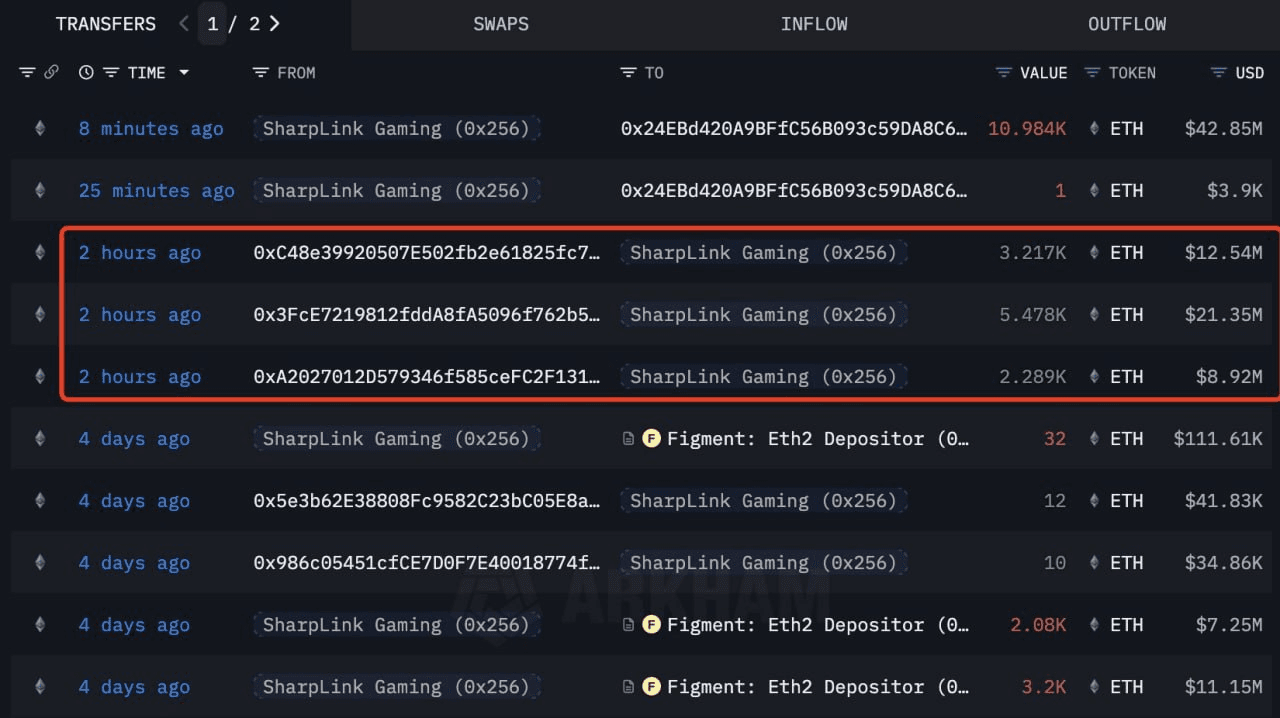Open the VALUE column filter icon
Screen dimensions: 1280x718
click(1004, 72)
